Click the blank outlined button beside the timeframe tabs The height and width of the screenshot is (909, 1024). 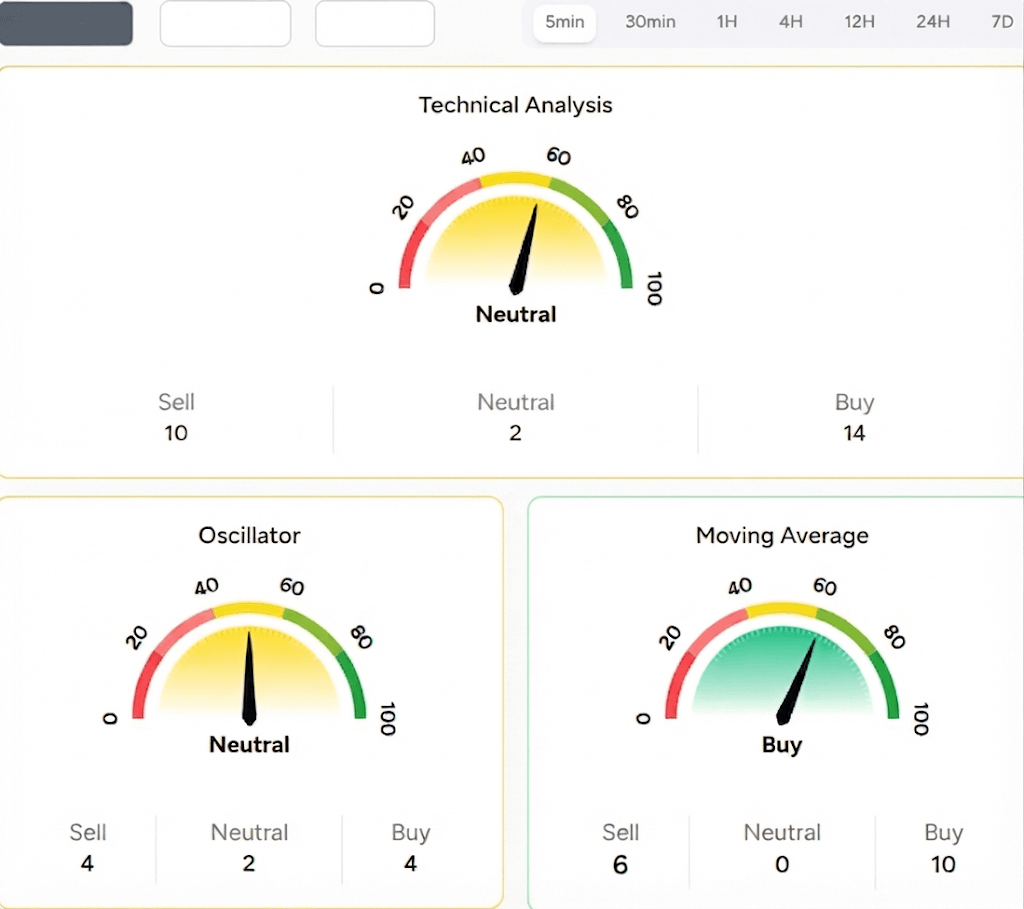point(375,24)
